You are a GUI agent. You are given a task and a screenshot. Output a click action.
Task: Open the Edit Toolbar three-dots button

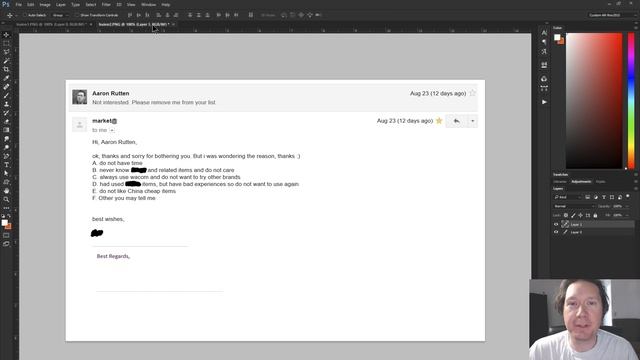tap(6, 208)
